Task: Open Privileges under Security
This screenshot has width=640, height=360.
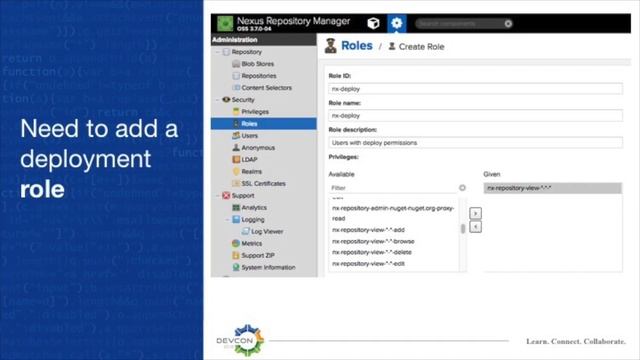Action: 255,111
